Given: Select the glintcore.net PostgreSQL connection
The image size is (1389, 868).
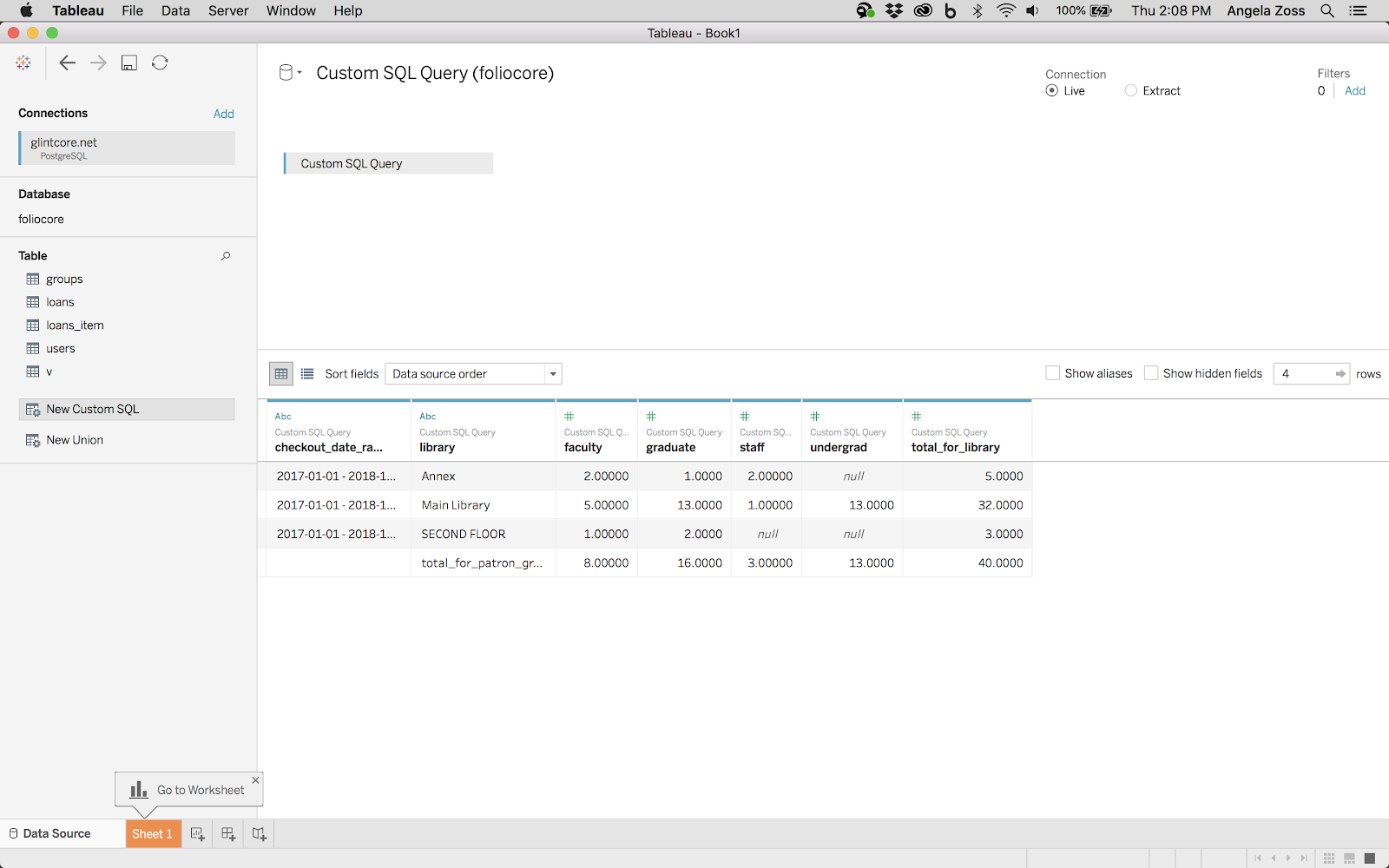Looking at the screenshot, I should click(127, 148).
